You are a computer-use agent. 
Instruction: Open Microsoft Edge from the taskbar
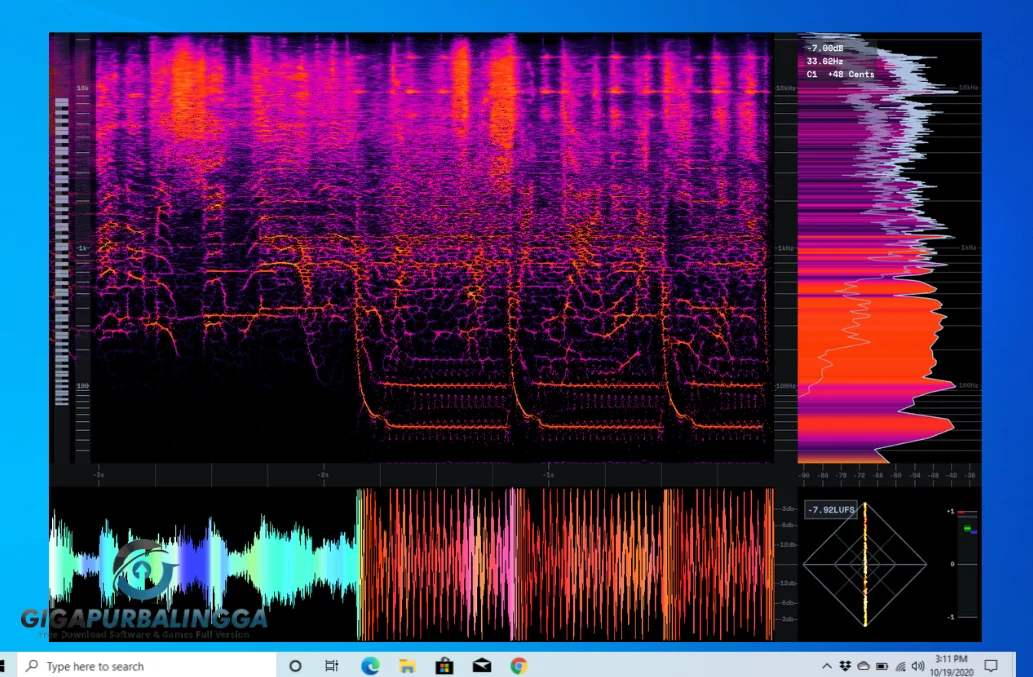[370, 666]
